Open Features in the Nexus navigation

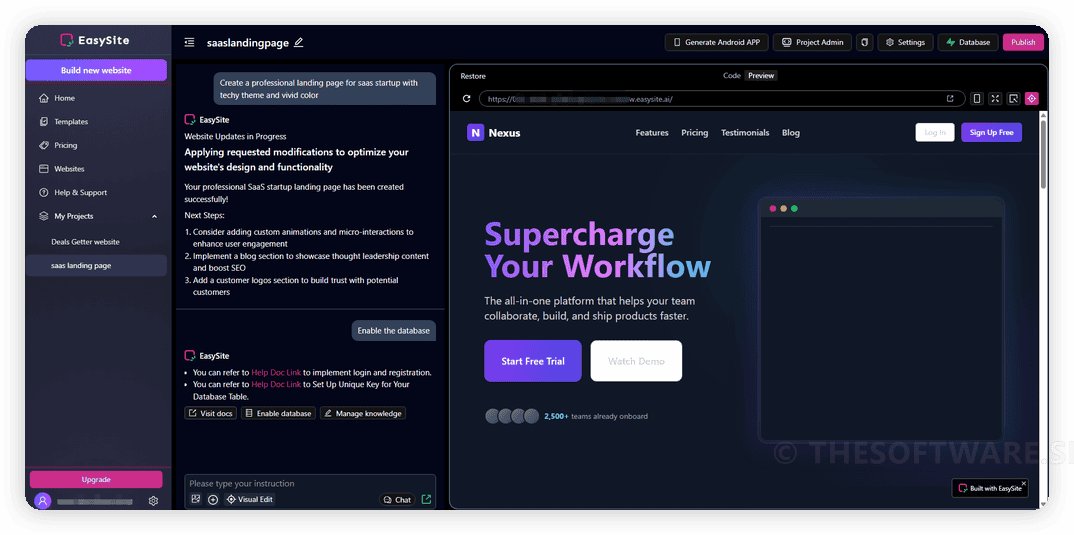point(652,133)
